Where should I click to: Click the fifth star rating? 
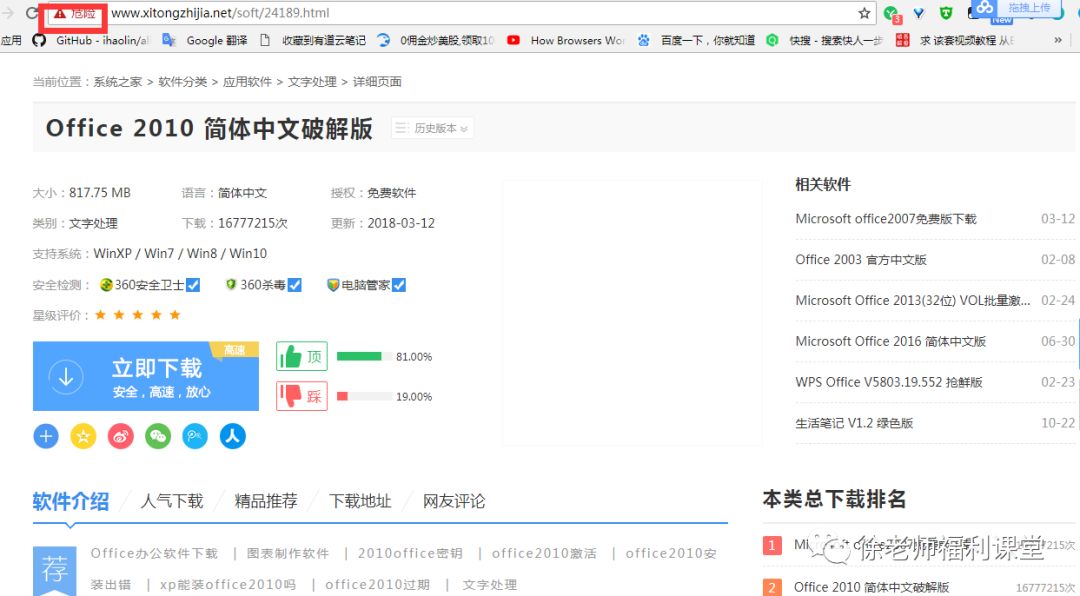[x=175, y=313]
